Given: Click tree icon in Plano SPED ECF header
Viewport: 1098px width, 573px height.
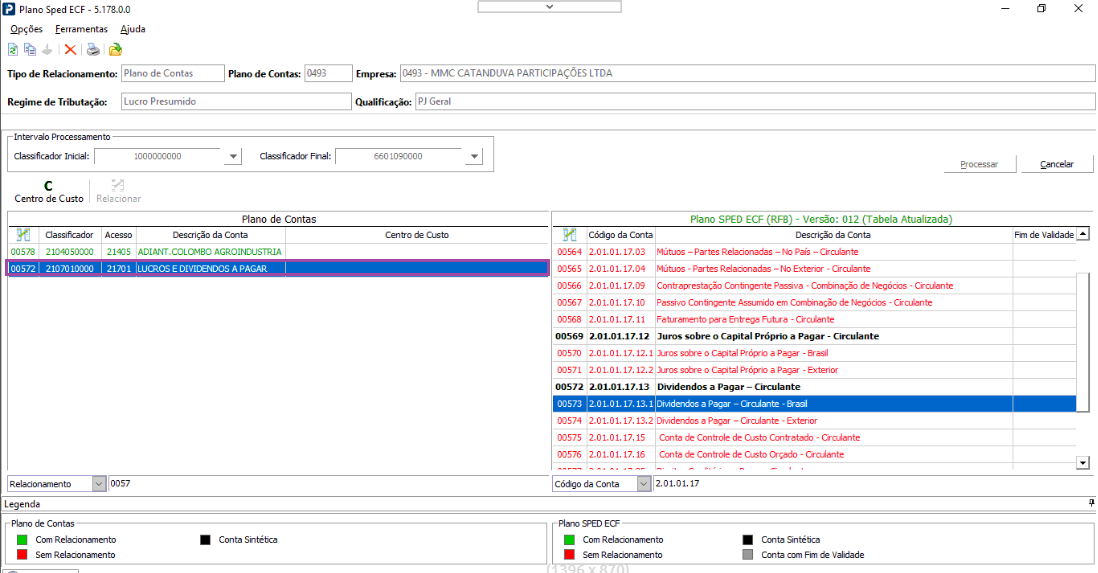Looking at the screenshot, I should 569,235.
